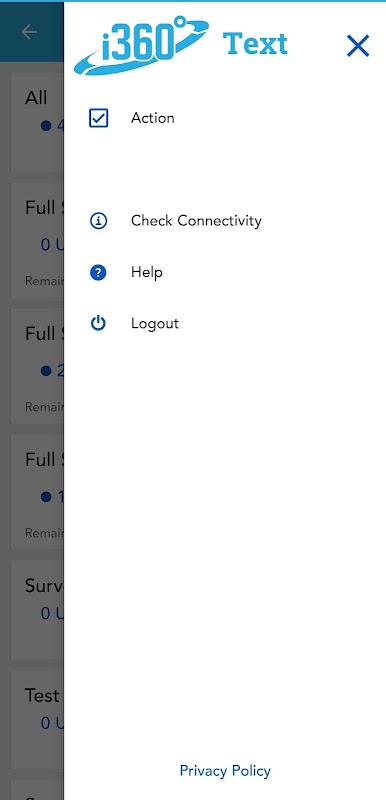Image resolution: width=386 pixels, height=800 pixels.
Task: Close the side menu with the X icon
Action: (x=357, y=46)
